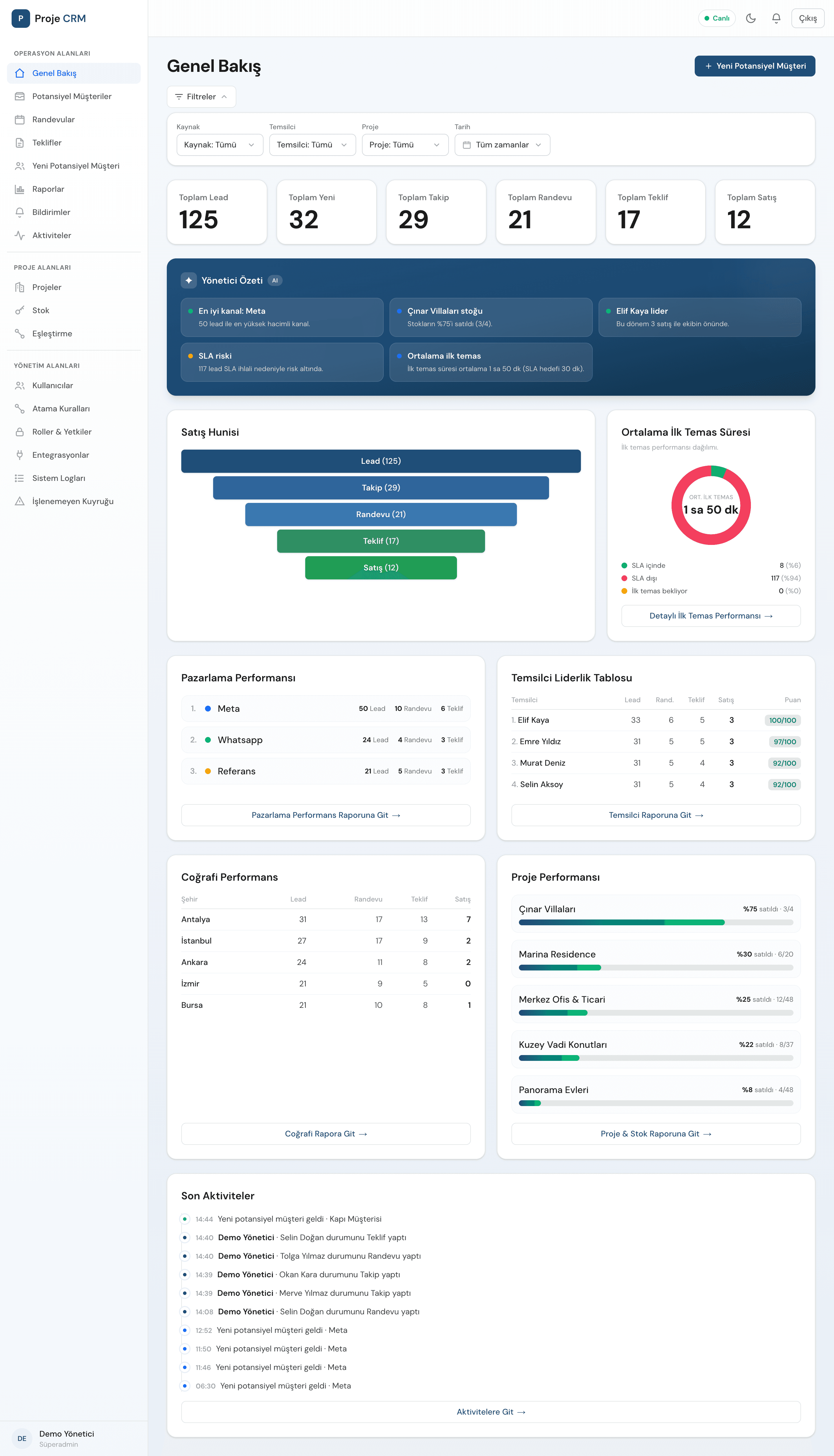Screen dimensions: 834x1456
Task: Click the AI badge next to Yönetici Özeti
Action: pyautogui.click(x=275, y=281)
